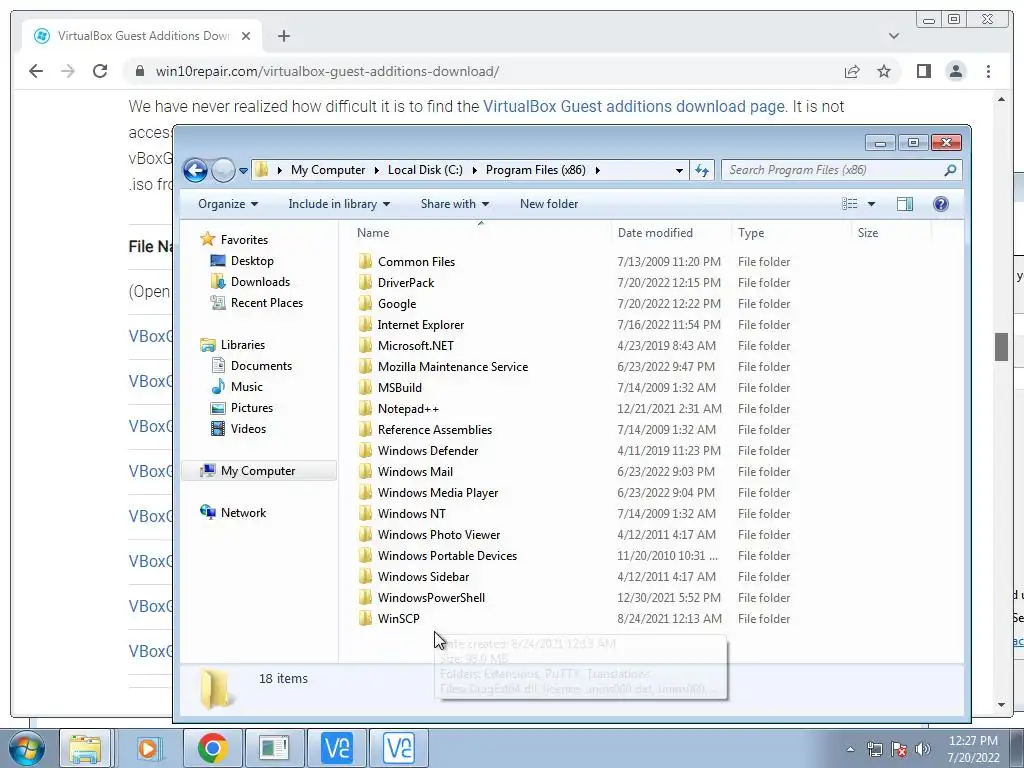Sort by the Name column header
The width and height of the screenshot is (1024, 768).
point(373,232)
